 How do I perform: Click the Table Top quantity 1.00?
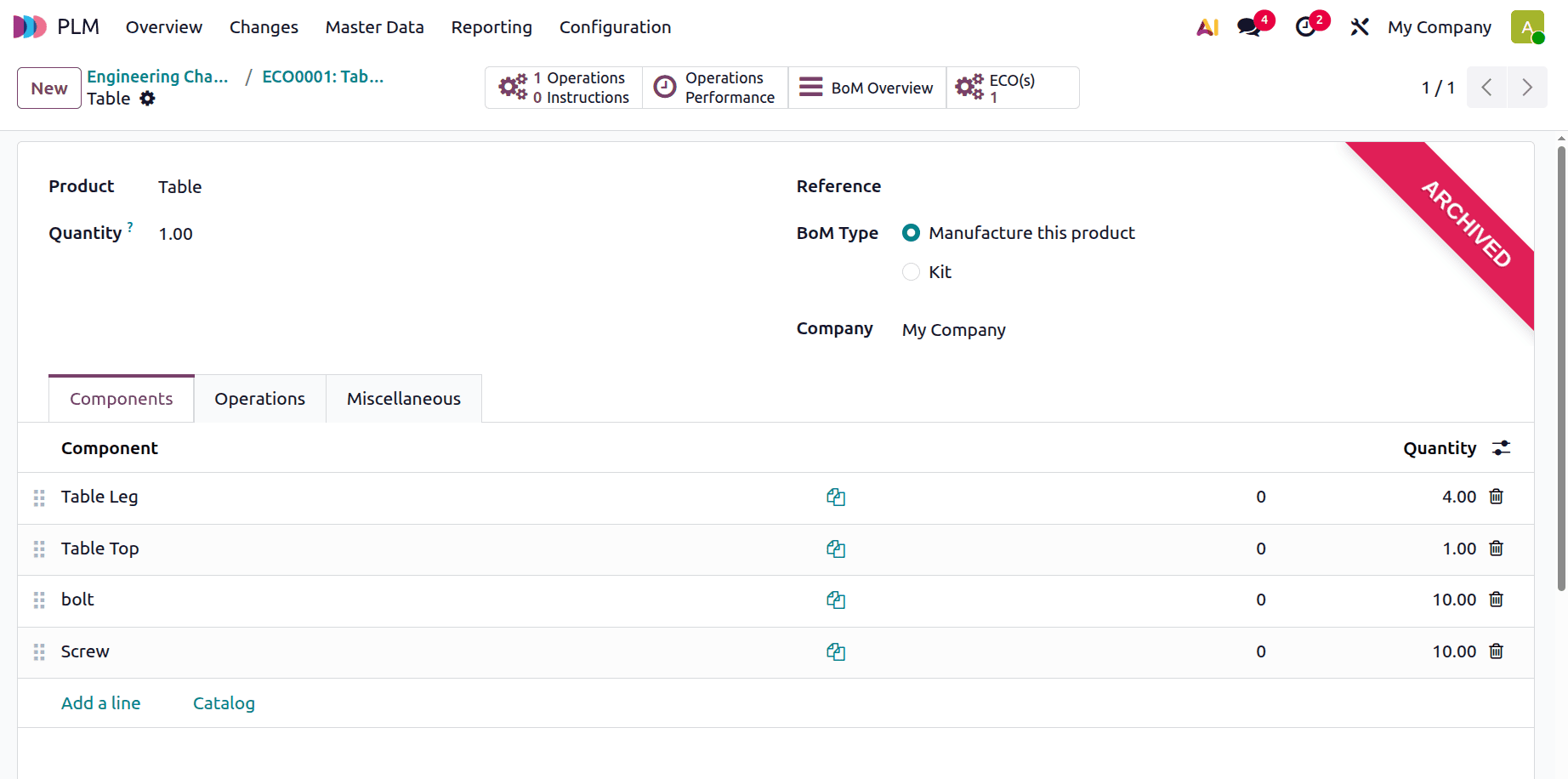click(1459, 549)
